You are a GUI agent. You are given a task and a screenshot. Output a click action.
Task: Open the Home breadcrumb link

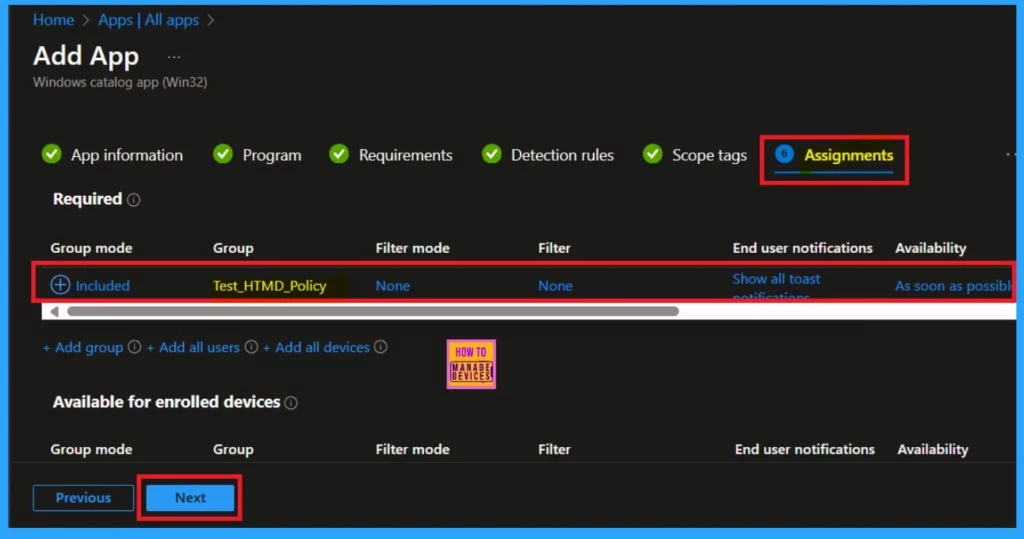(x=53, y=20)
